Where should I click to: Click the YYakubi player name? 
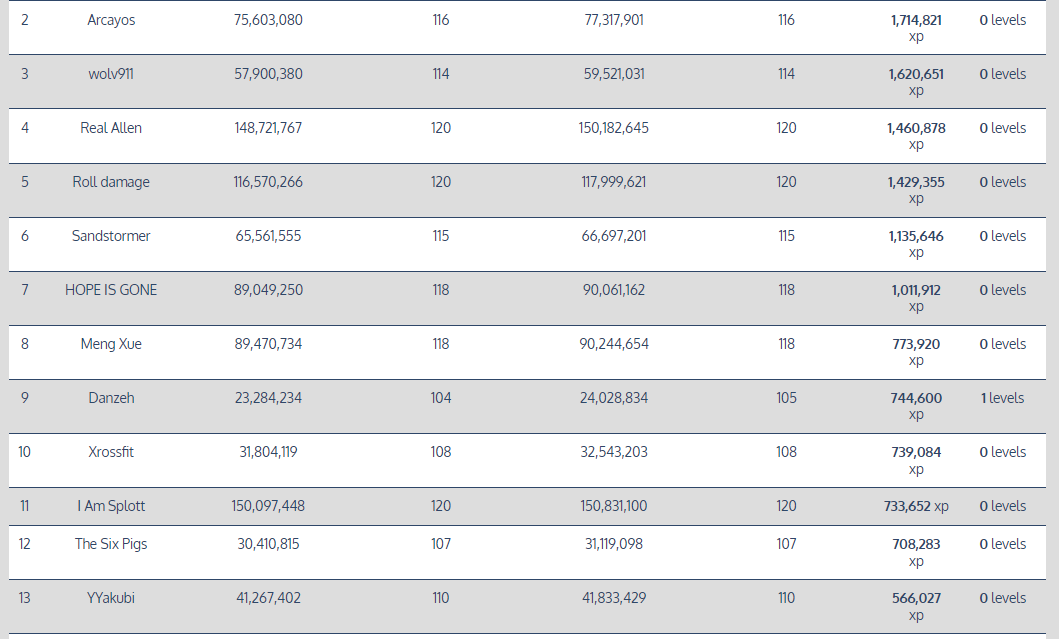(x=111, y=598)
